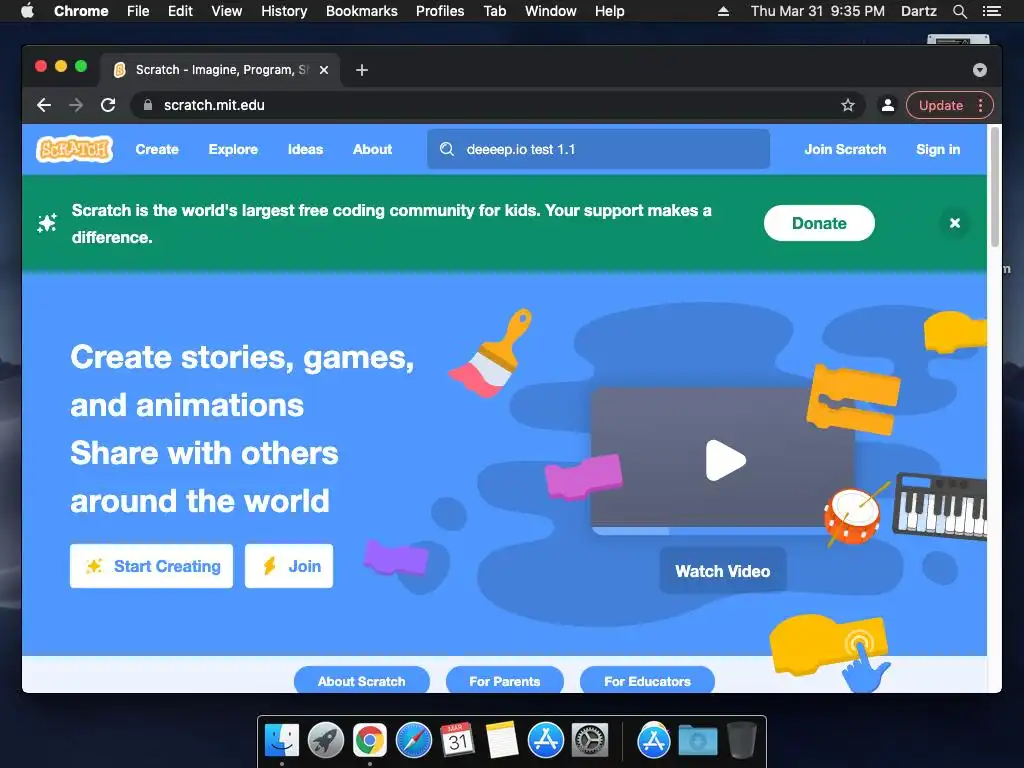Open the tab search dropdown arrow
The image size is (1024, 768).
[x=980, y=70]
